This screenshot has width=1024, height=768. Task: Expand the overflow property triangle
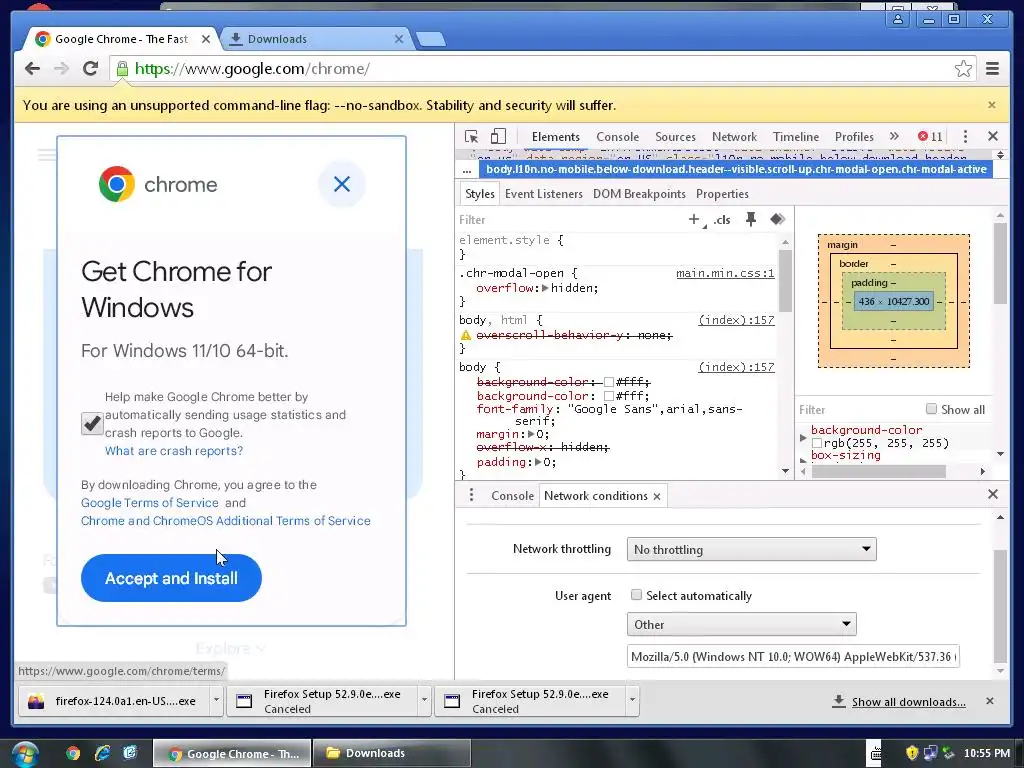tap(545, 288)
